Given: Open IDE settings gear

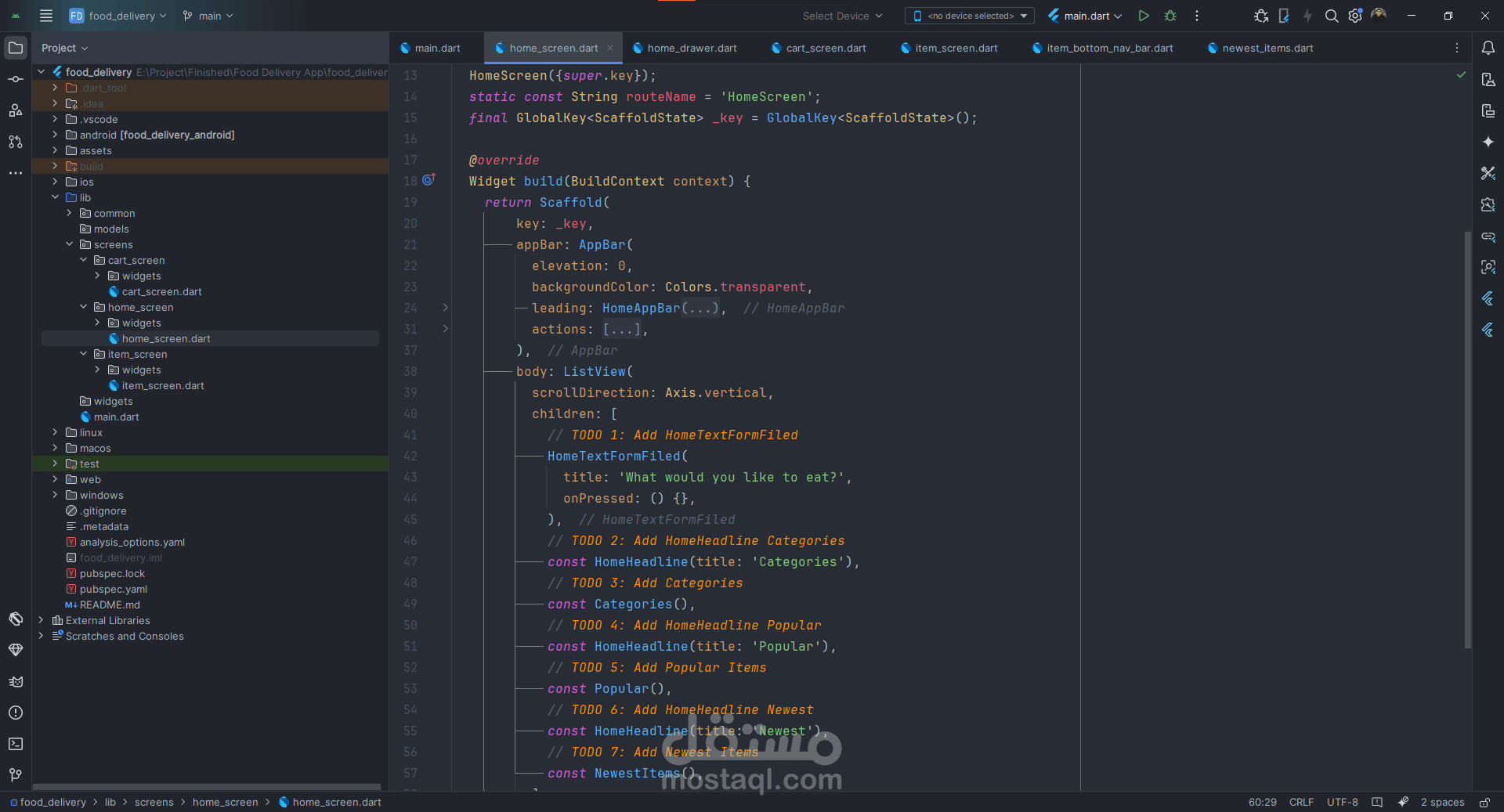Looking at the screenshot, I should click(x=1355, y=16).
